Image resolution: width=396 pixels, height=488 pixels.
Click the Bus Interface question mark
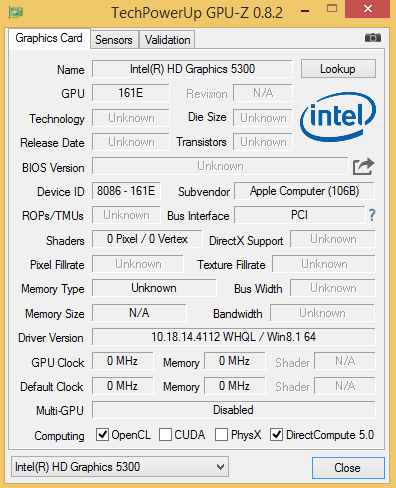coord(372,215)
